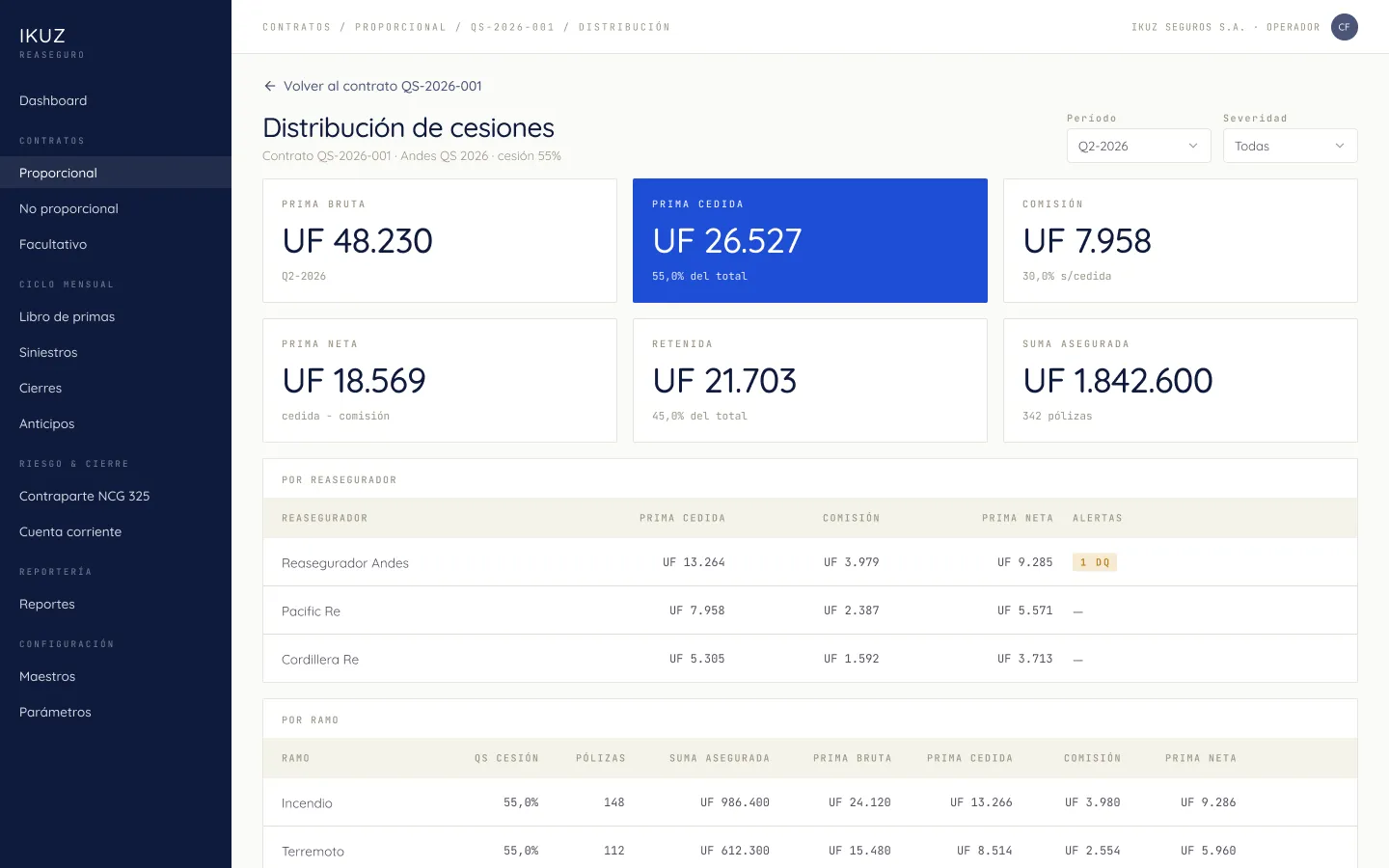
Task: Select the Reasegurador Andes row name
Action: click(x=345, y=563)
